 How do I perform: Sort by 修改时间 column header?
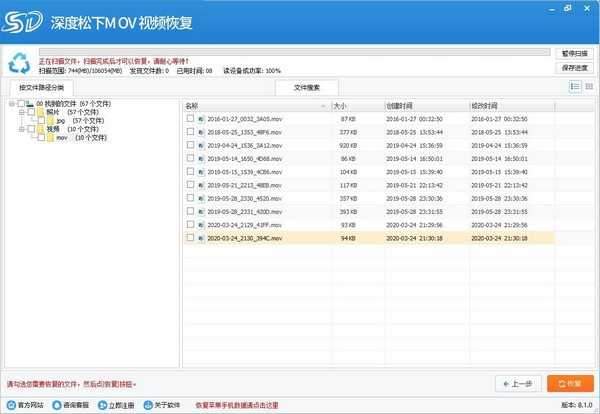point(512,106)
